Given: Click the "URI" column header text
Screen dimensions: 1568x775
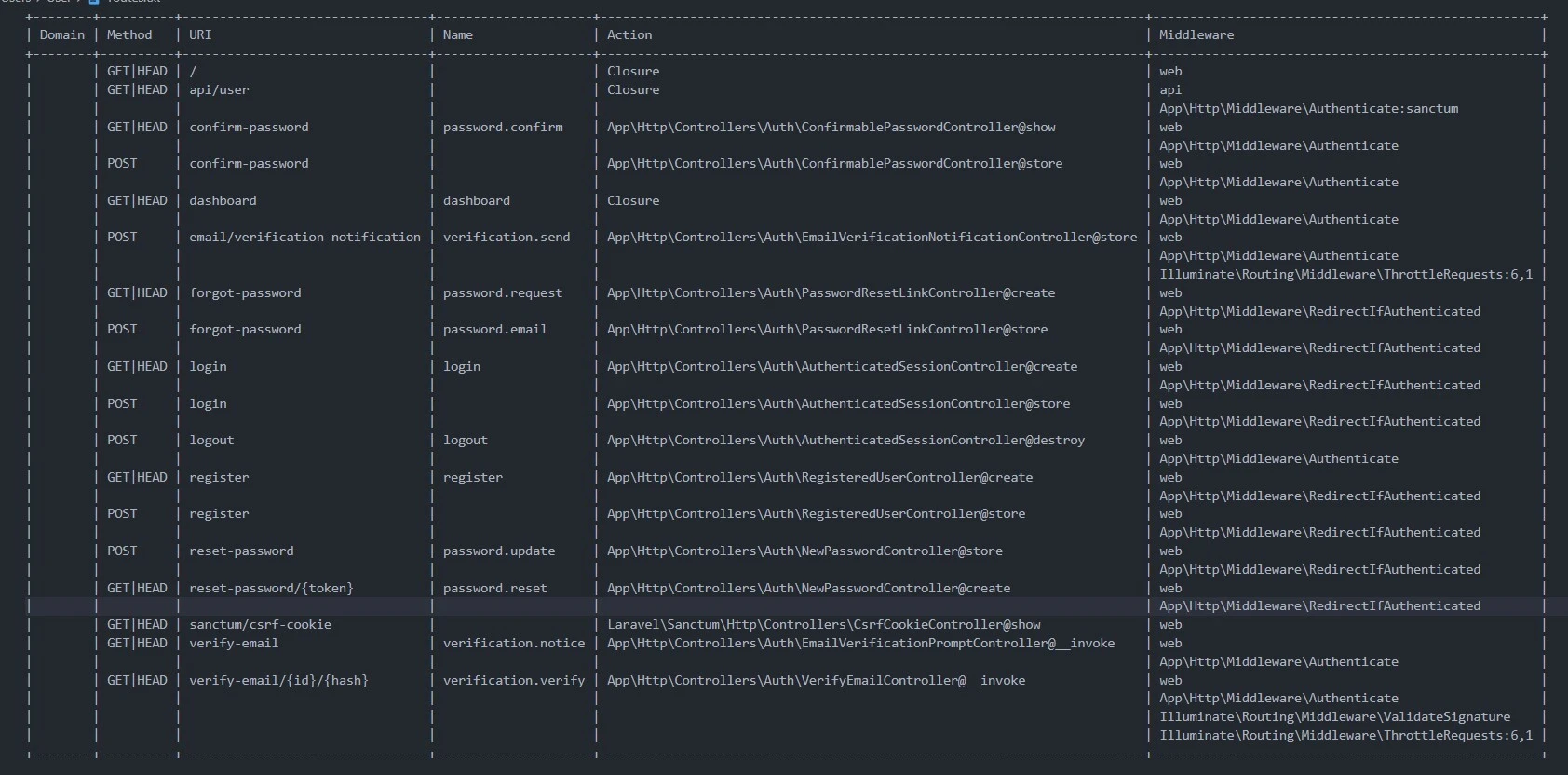Looking at the screenshot, I should click(x=200, y=35).
